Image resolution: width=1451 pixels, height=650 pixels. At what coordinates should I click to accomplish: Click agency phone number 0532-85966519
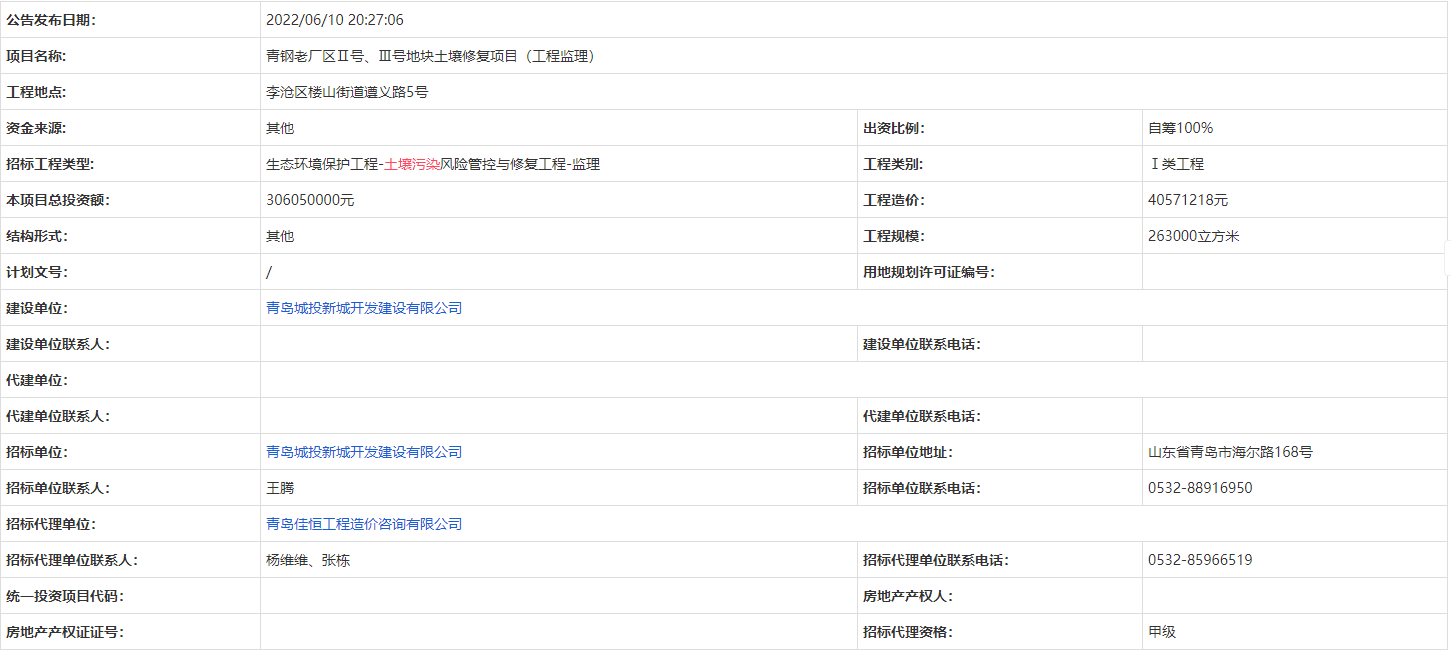pos(1200,560)
